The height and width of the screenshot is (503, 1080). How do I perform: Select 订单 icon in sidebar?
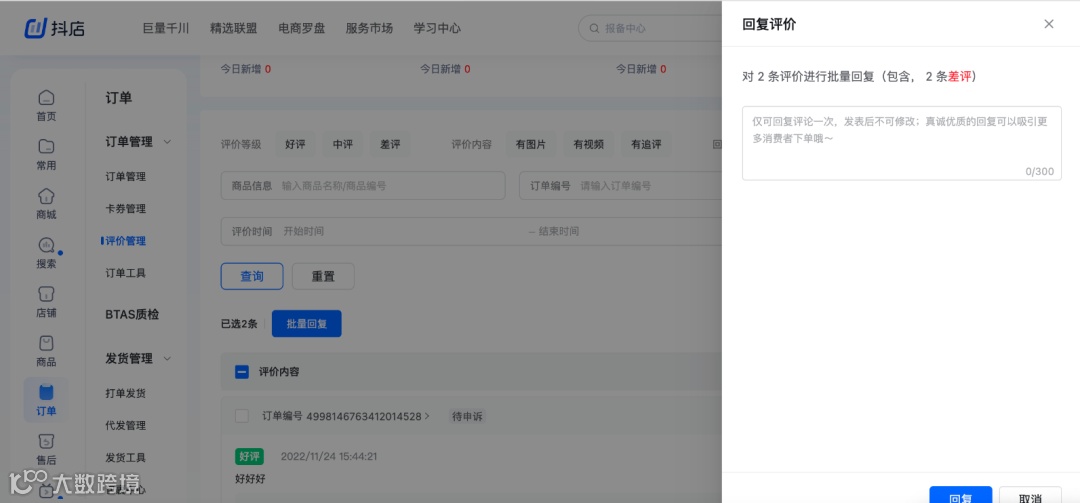coord(46,392)
